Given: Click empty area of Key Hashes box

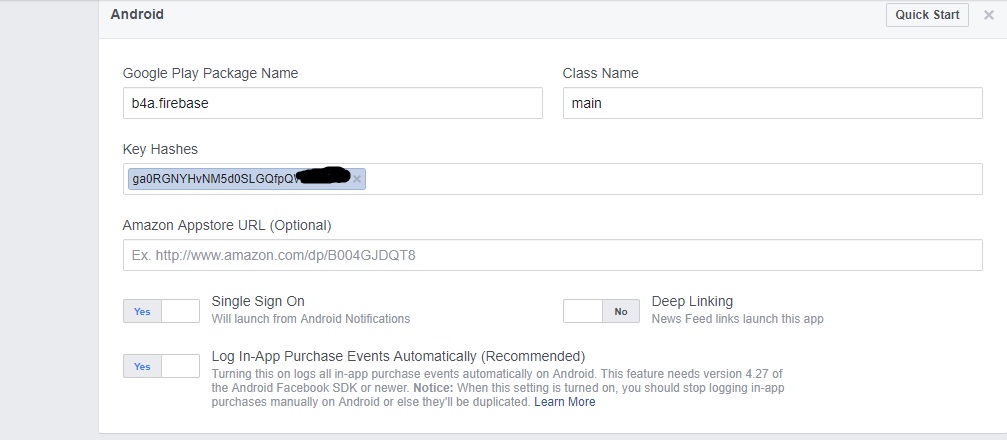Looking at the screenshot, I should pos(670,179).
